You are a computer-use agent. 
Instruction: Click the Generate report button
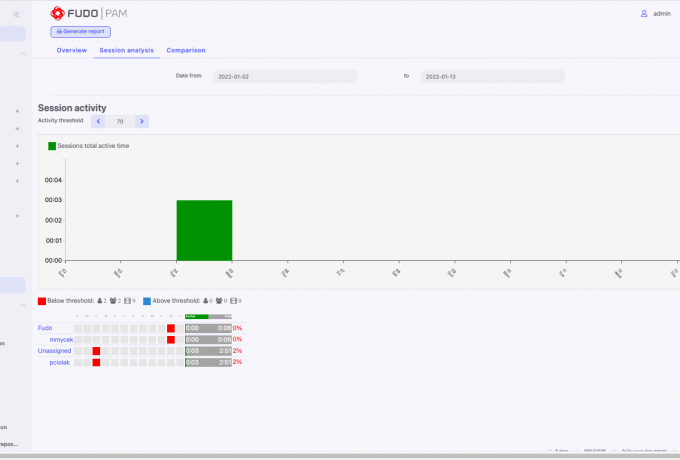tap(80, 31)
